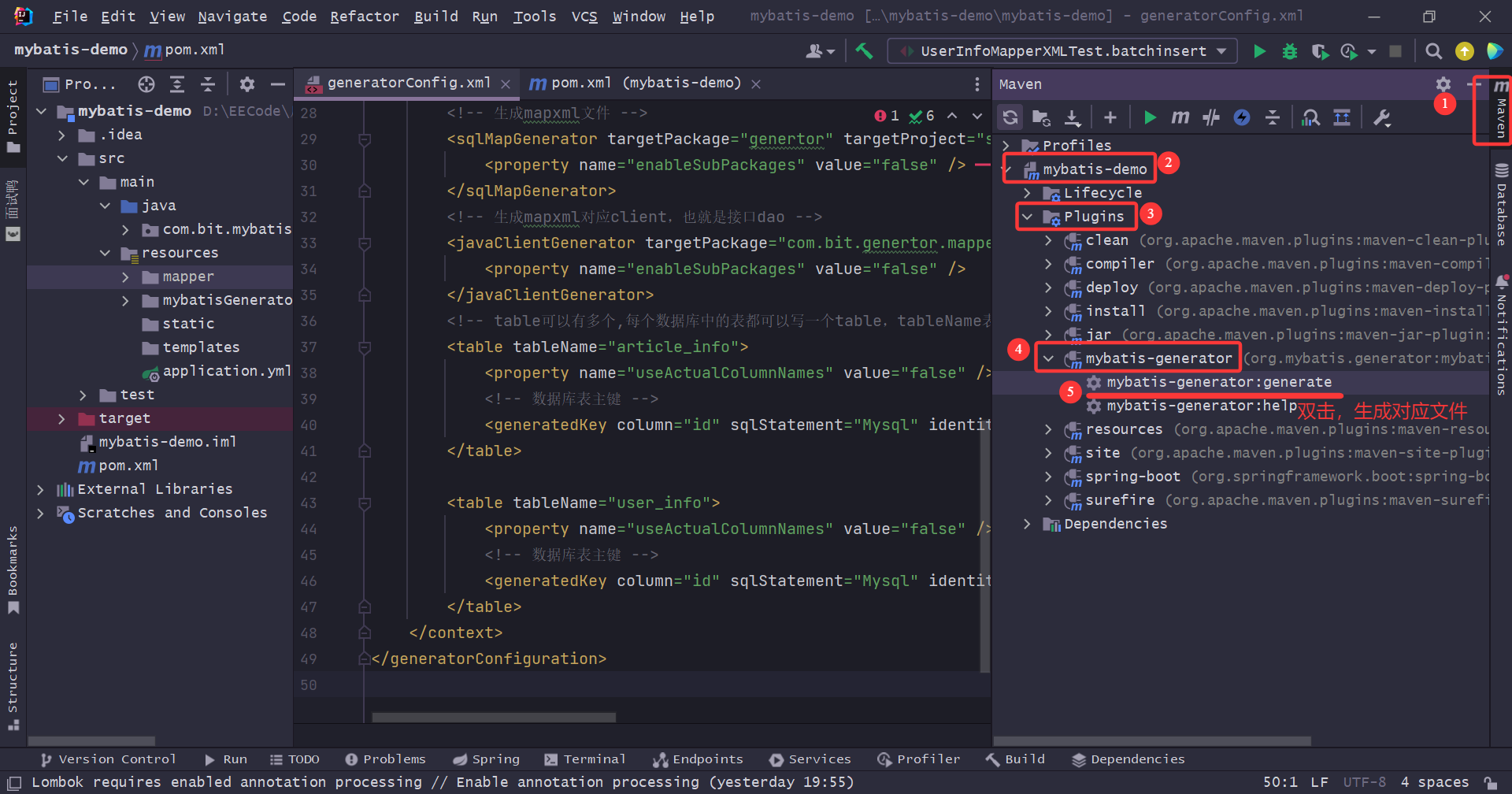The width and height of the screenshot is (1512, 794).
Task: Run Maven build with green arrow
Action: [x=1150, y=117]
